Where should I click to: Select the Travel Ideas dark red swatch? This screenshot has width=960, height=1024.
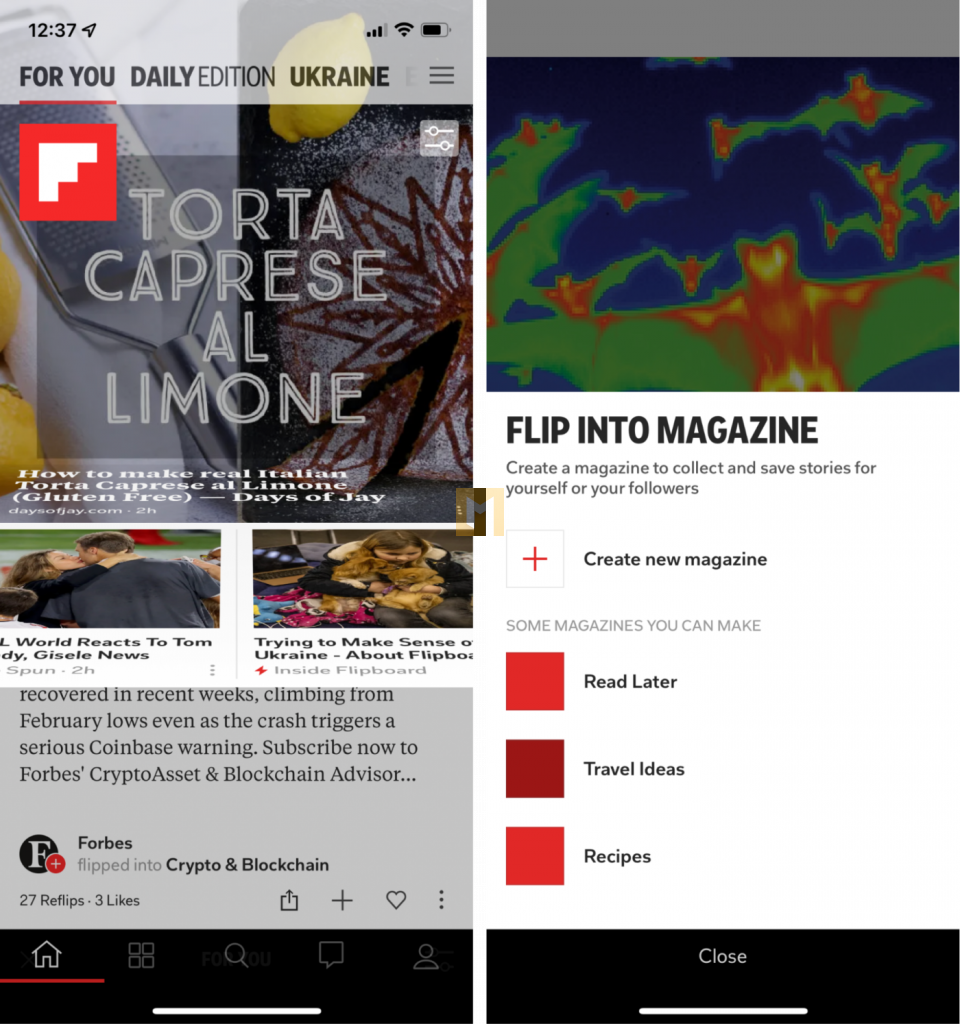click(535, 769)
